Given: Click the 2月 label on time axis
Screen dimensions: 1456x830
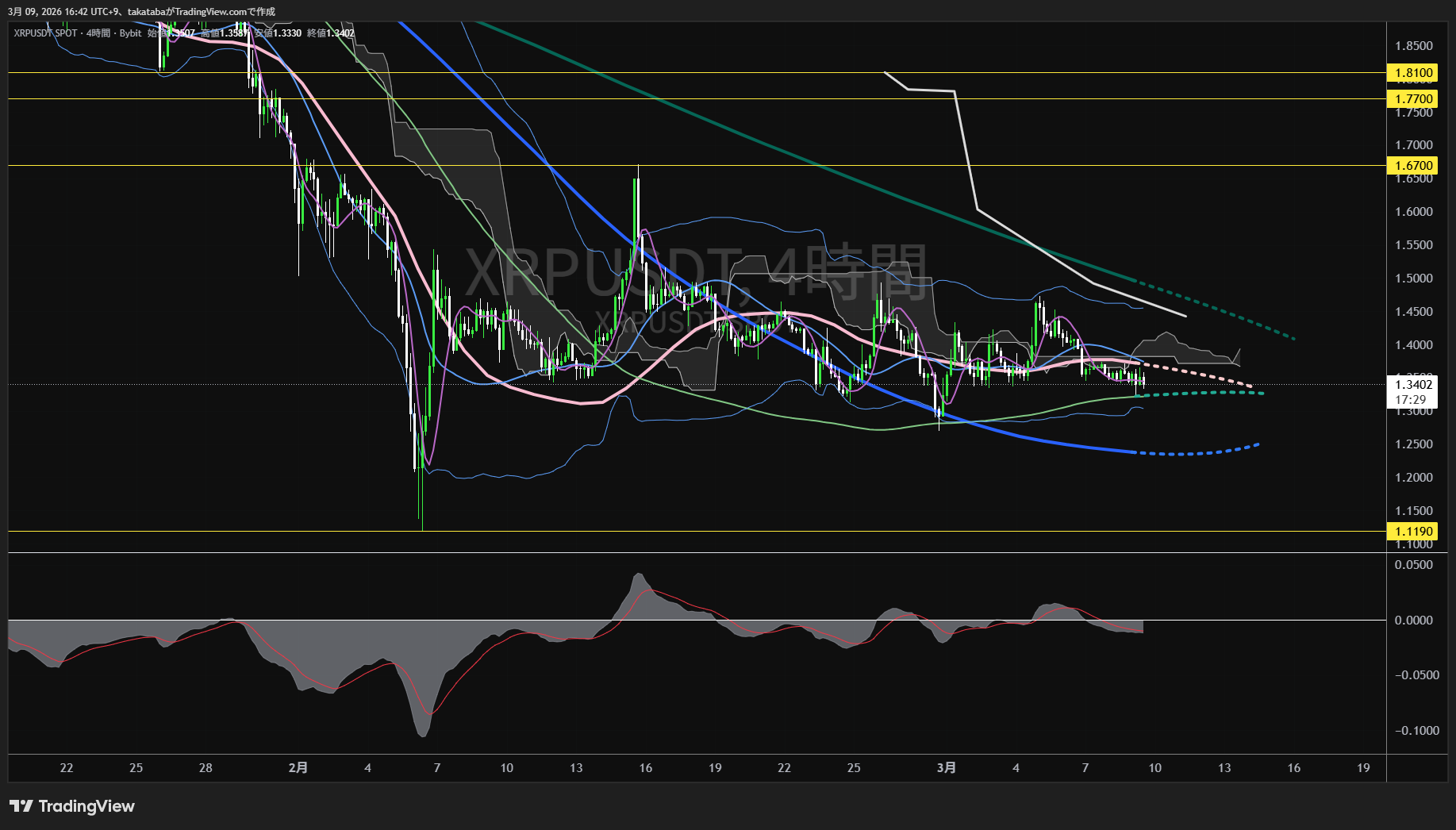Looking at the screenshot, I should (x=298, y=768).
